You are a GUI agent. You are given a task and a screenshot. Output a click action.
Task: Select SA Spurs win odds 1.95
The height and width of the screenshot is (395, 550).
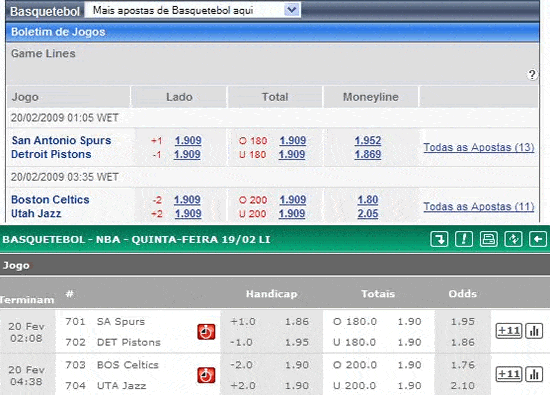[463, 322]
